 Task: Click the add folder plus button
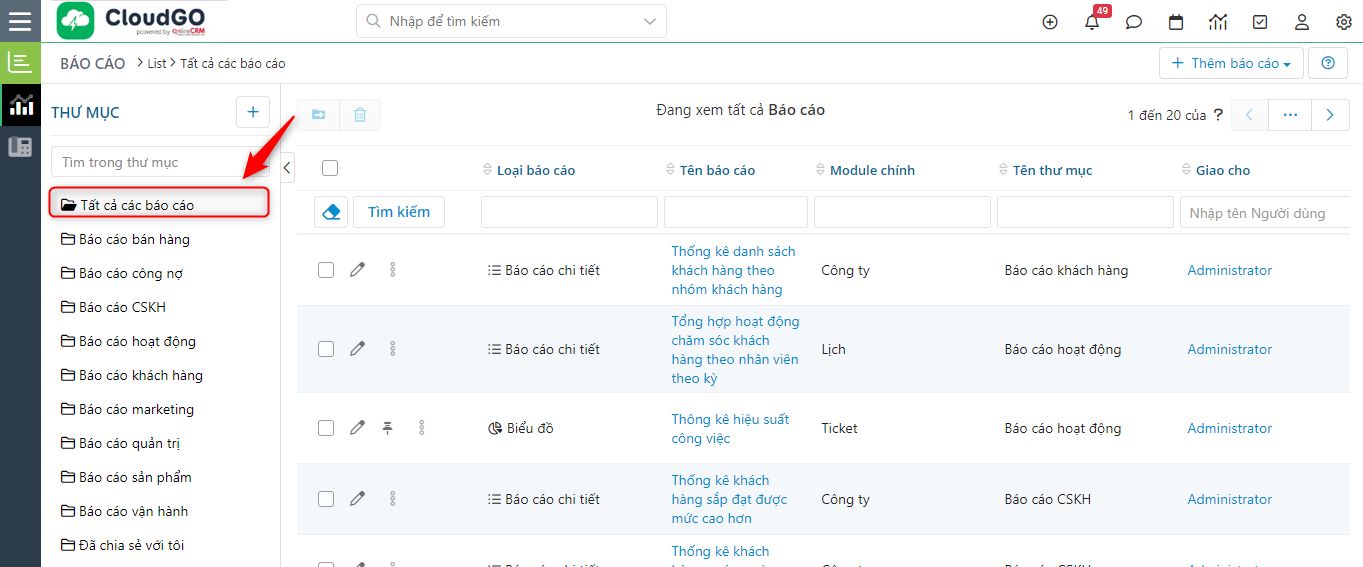click(x=253, y=112)
